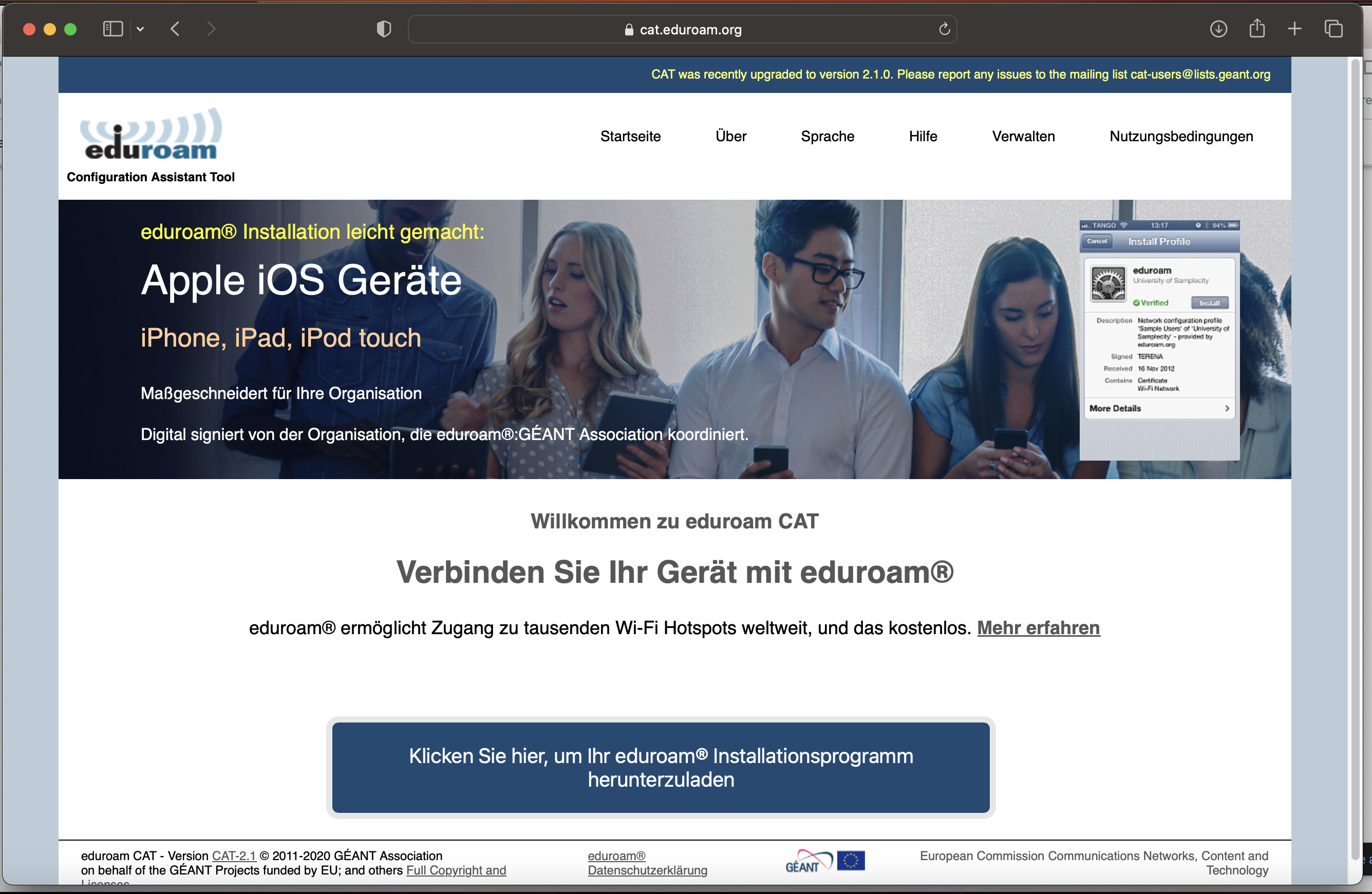
Task: Open the Über menu item
Action: click(730, 137)
